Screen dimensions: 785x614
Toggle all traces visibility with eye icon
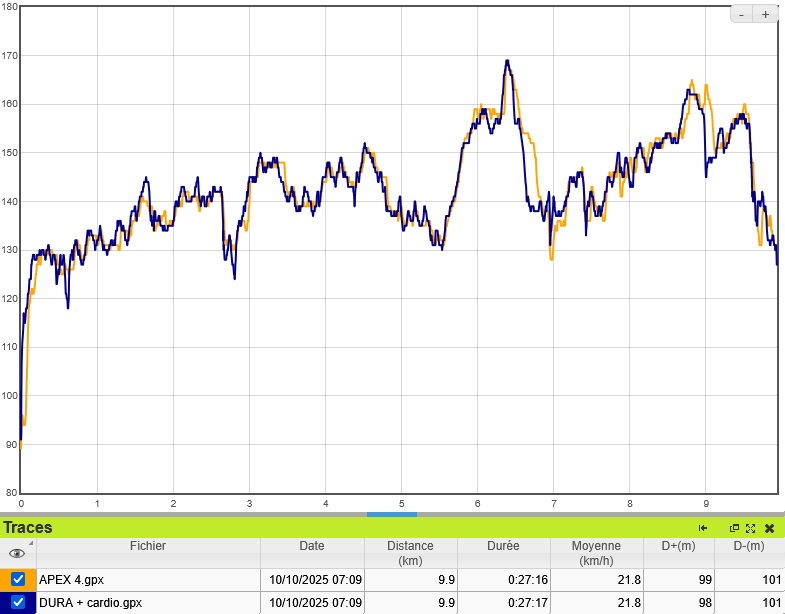point(17,553)
